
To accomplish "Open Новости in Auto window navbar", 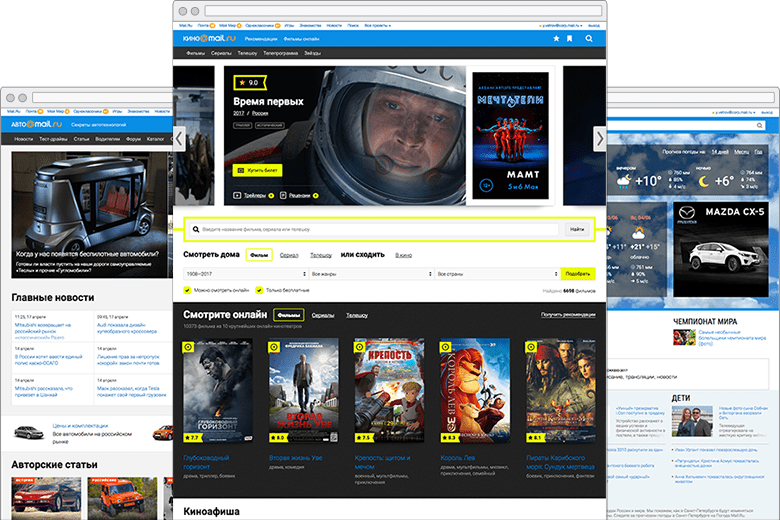I will click(x=23, y=139).
